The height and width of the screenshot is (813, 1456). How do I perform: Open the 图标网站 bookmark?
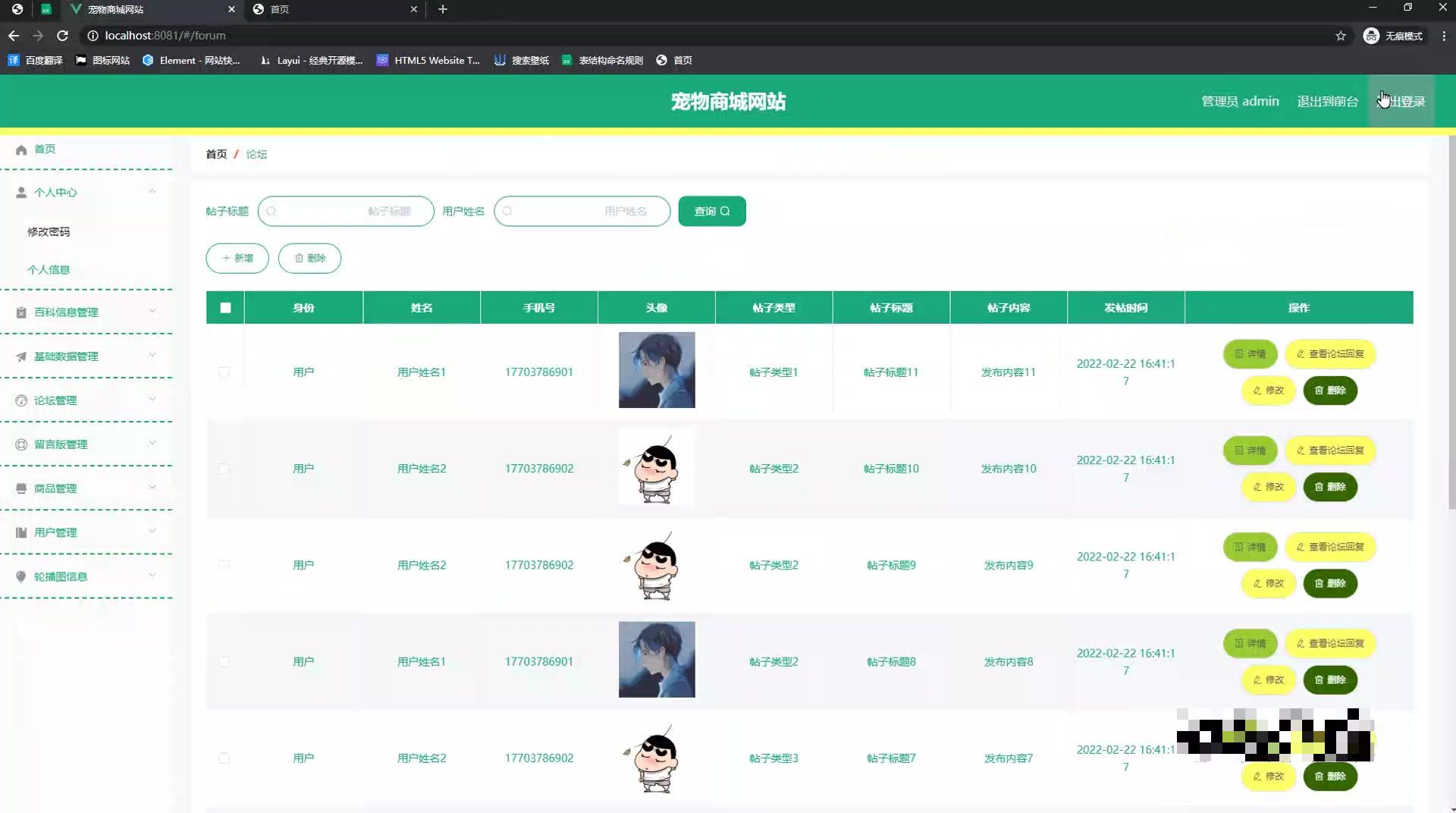(x=102, y=60)
